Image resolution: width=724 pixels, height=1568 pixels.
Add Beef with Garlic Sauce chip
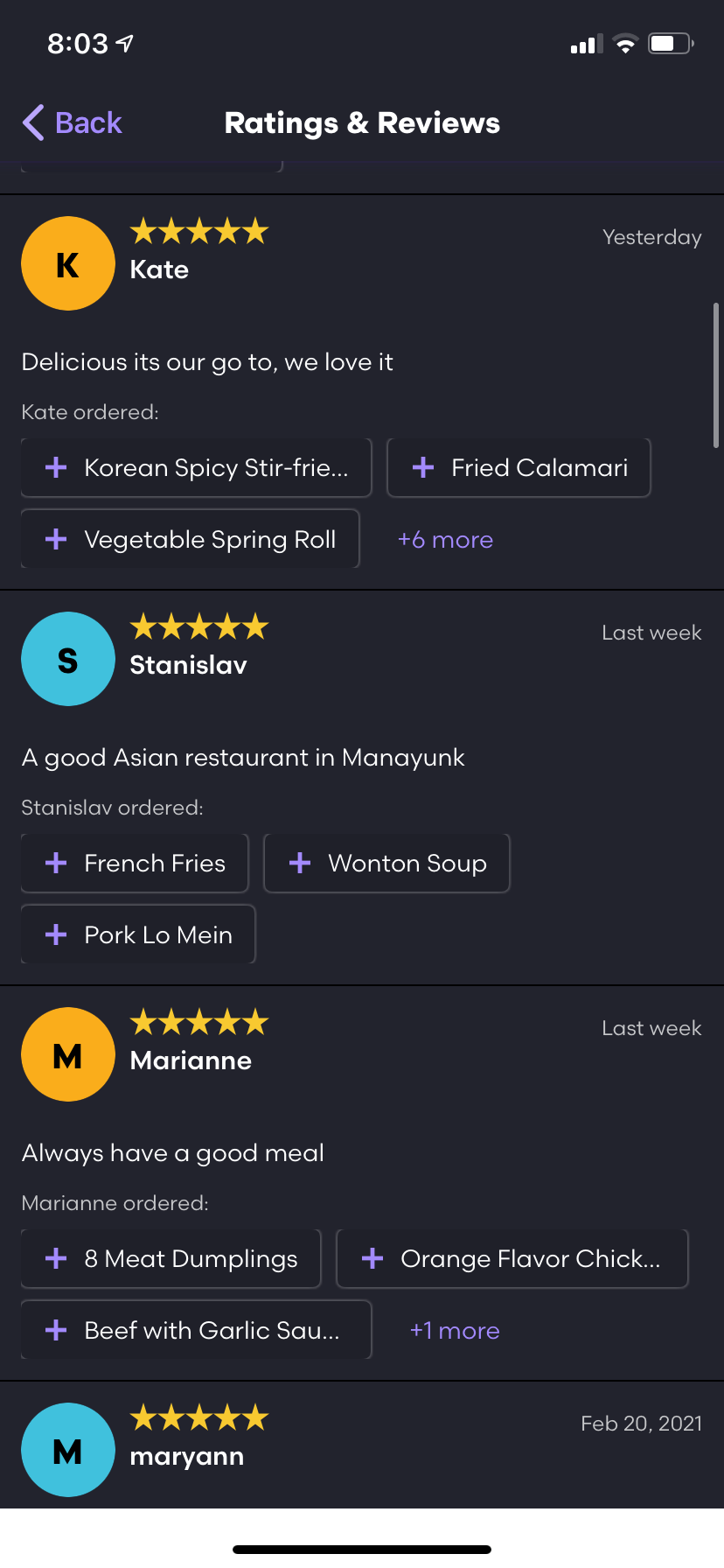pos(197,1330)
